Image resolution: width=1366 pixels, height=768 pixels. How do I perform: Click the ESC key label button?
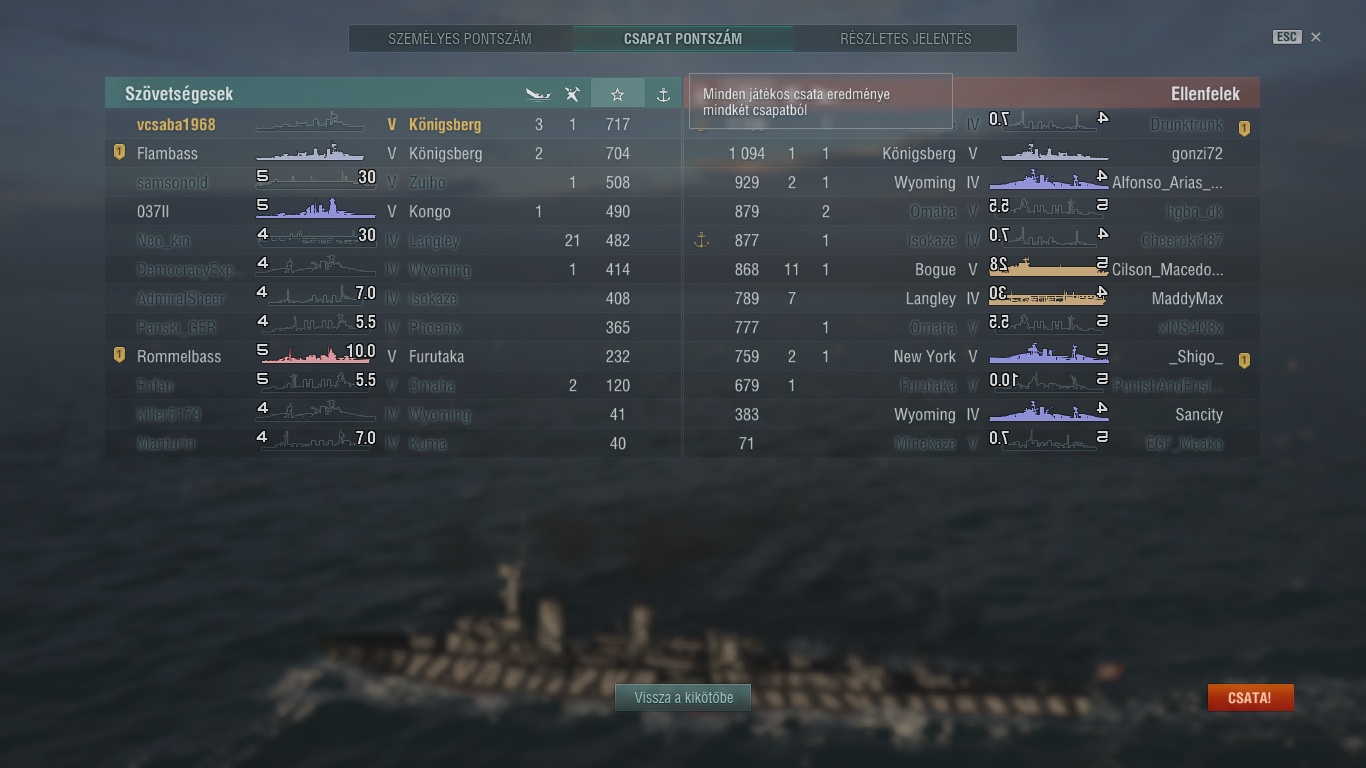click(x=1286, y=37)
